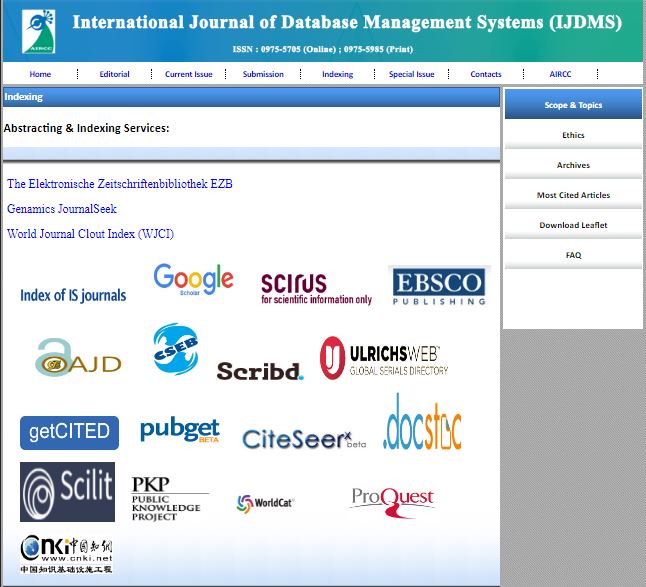Click the PKP Public Knowledge Project logo
Viewport: 646px width, 587px height.
[x=170, y=498]
